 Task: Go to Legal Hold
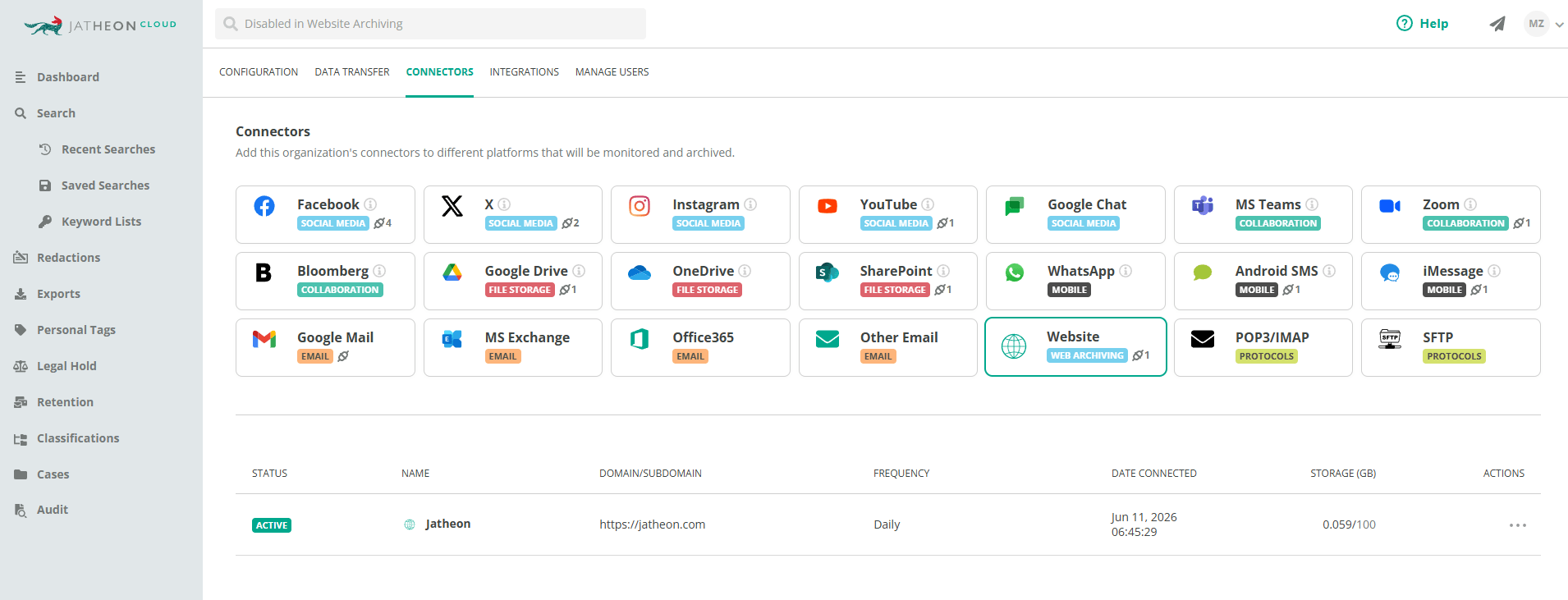click(66, 366)
